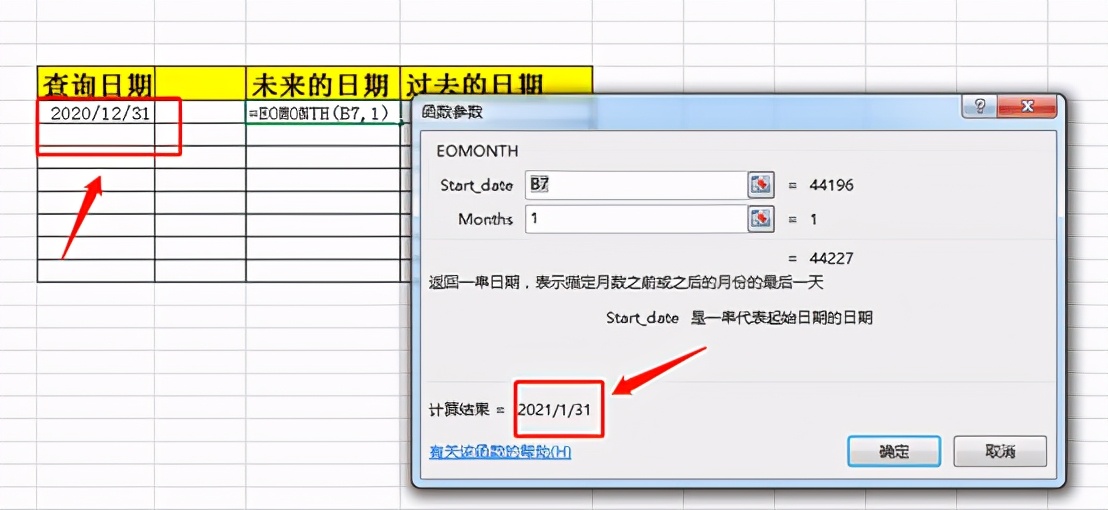Select the 查询日期 header cell

95,83
